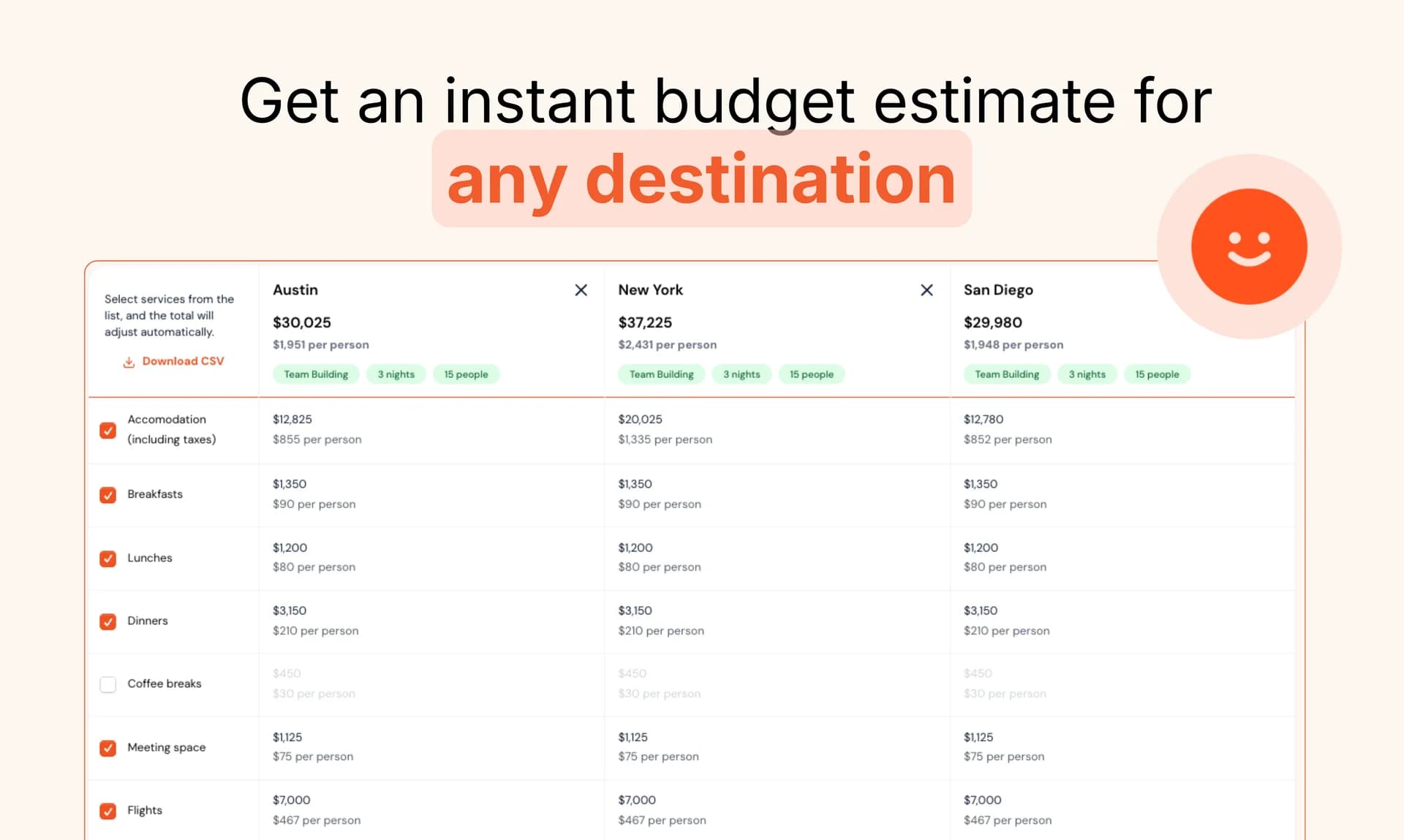Click New York's $37,225 total price
Screen dimensions: 1404x840
pyautogui.click(x=644, y=322)
